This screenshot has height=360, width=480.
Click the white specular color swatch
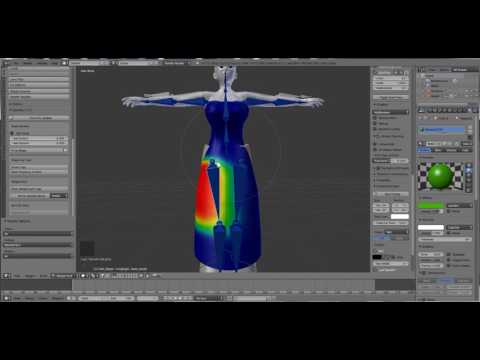tap(431, 227)
